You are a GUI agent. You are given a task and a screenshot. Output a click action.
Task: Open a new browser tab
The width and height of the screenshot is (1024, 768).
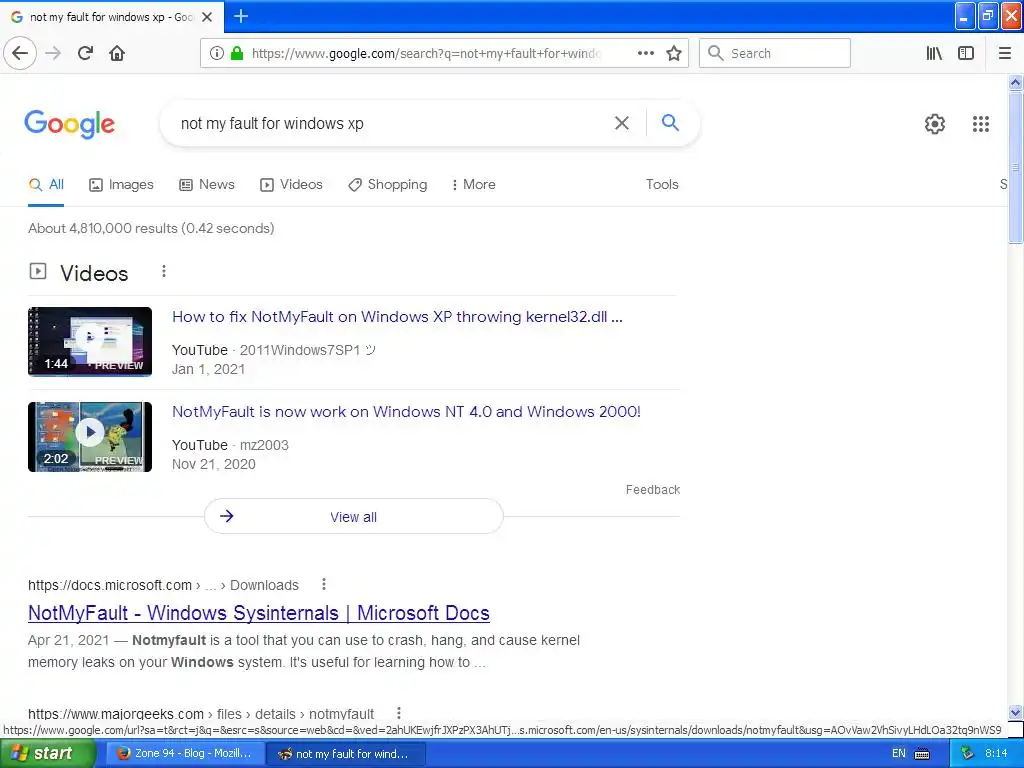(241, 16)
